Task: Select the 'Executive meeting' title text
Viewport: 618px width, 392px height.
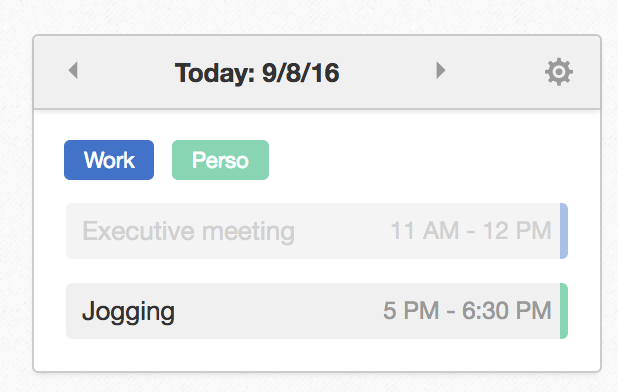Action: (x=188, y=231)
